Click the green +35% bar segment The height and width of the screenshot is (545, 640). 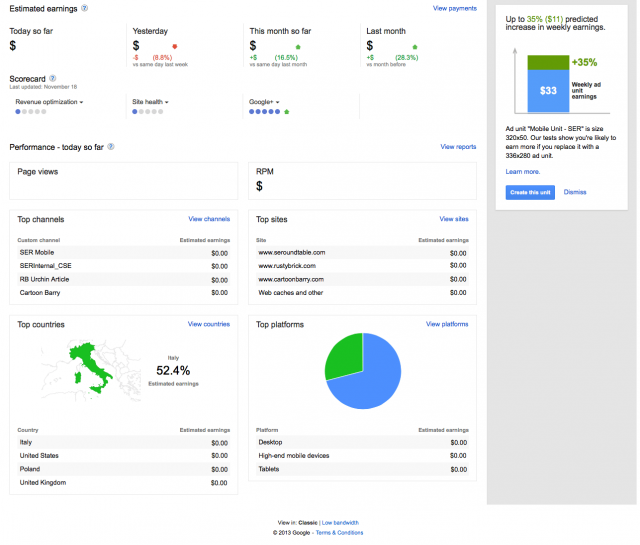548,62
